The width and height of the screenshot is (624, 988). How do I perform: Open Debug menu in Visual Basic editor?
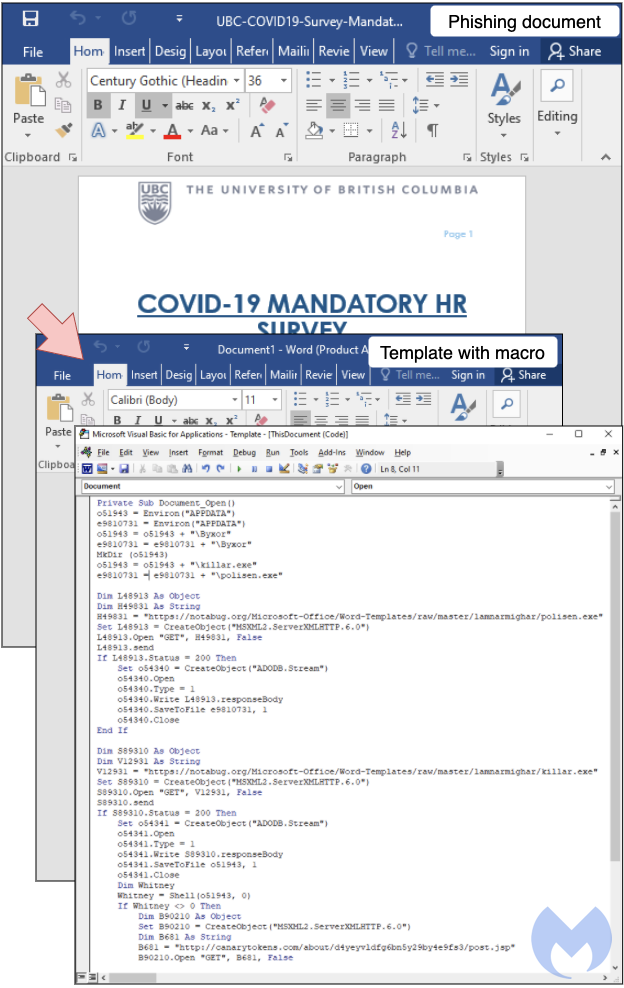[244, 452]
